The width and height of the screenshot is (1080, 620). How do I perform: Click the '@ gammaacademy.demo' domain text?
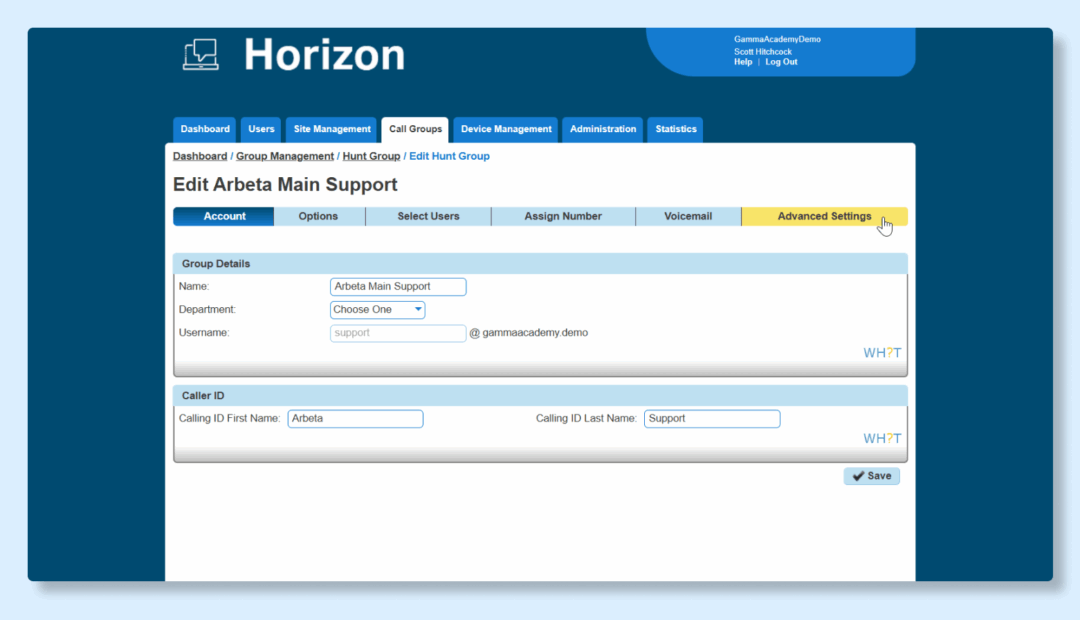[528, 333]
